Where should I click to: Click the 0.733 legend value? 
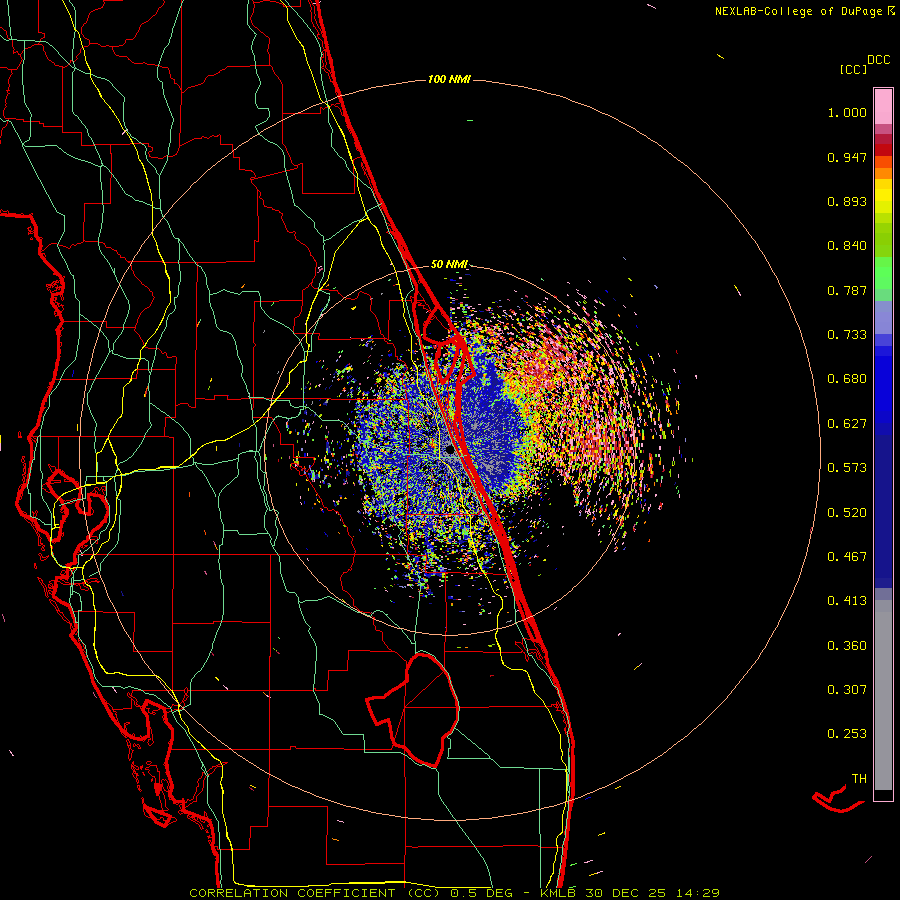[847, 335]
